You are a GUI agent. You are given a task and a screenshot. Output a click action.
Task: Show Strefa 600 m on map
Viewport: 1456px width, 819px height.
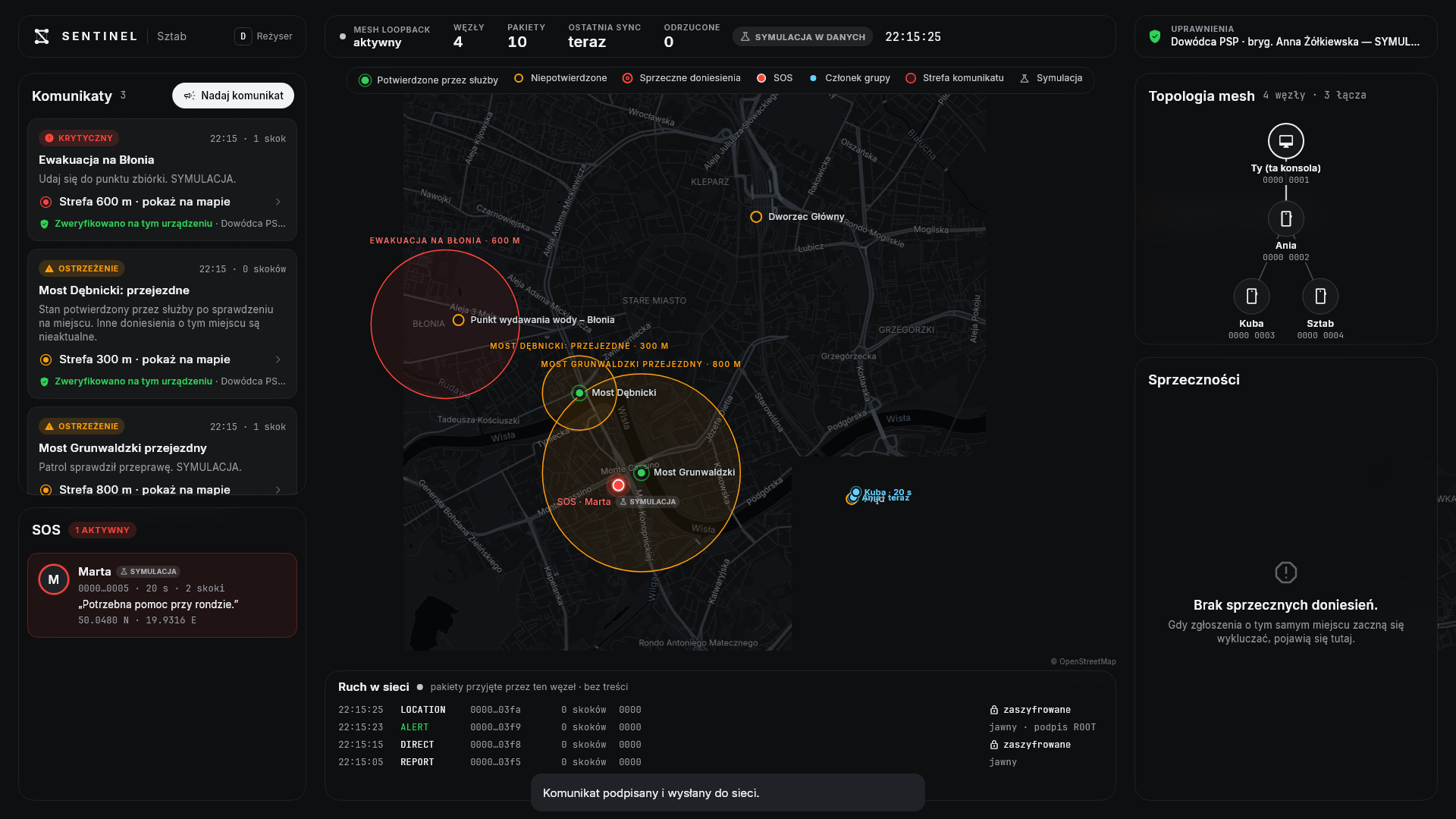tap(161, 202)
